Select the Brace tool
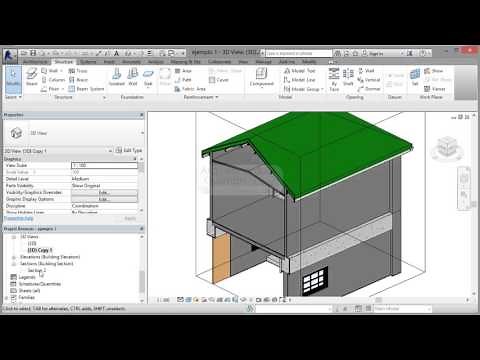480x360 pixels. pos(78,80)
